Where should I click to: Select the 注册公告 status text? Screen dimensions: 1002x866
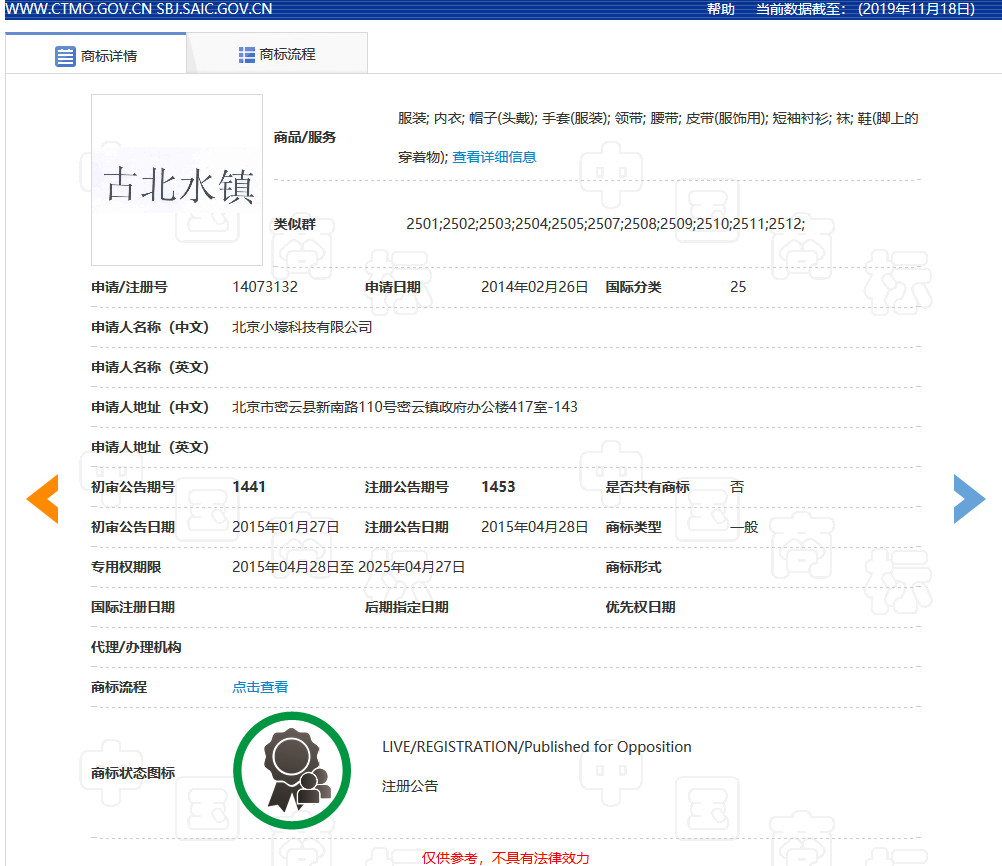click(410, 786)
